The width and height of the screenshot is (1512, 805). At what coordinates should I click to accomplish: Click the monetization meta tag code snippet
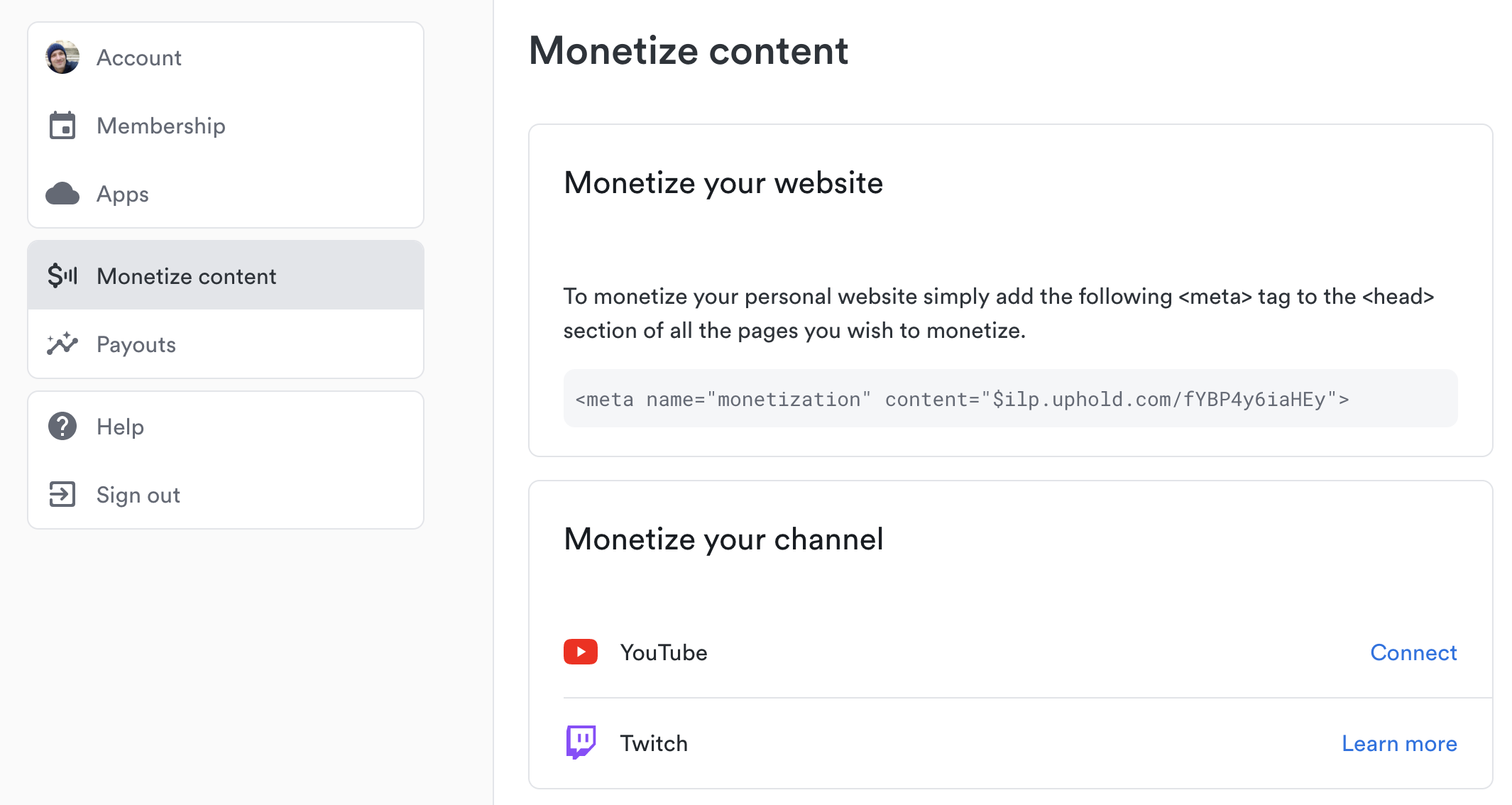coord(962,399)
